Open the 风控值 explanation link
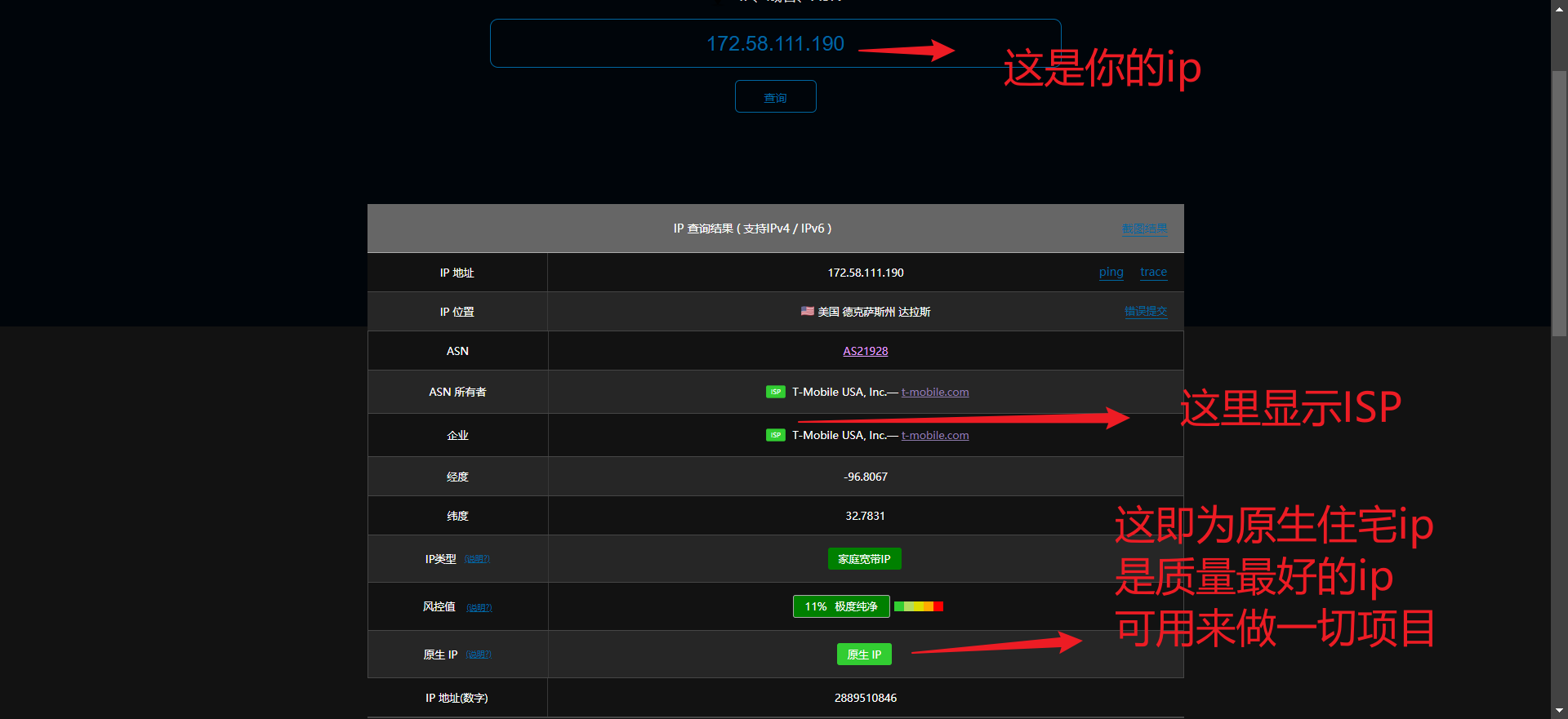This screenshot has height=719, width=1568. click(x=479, y=607)
